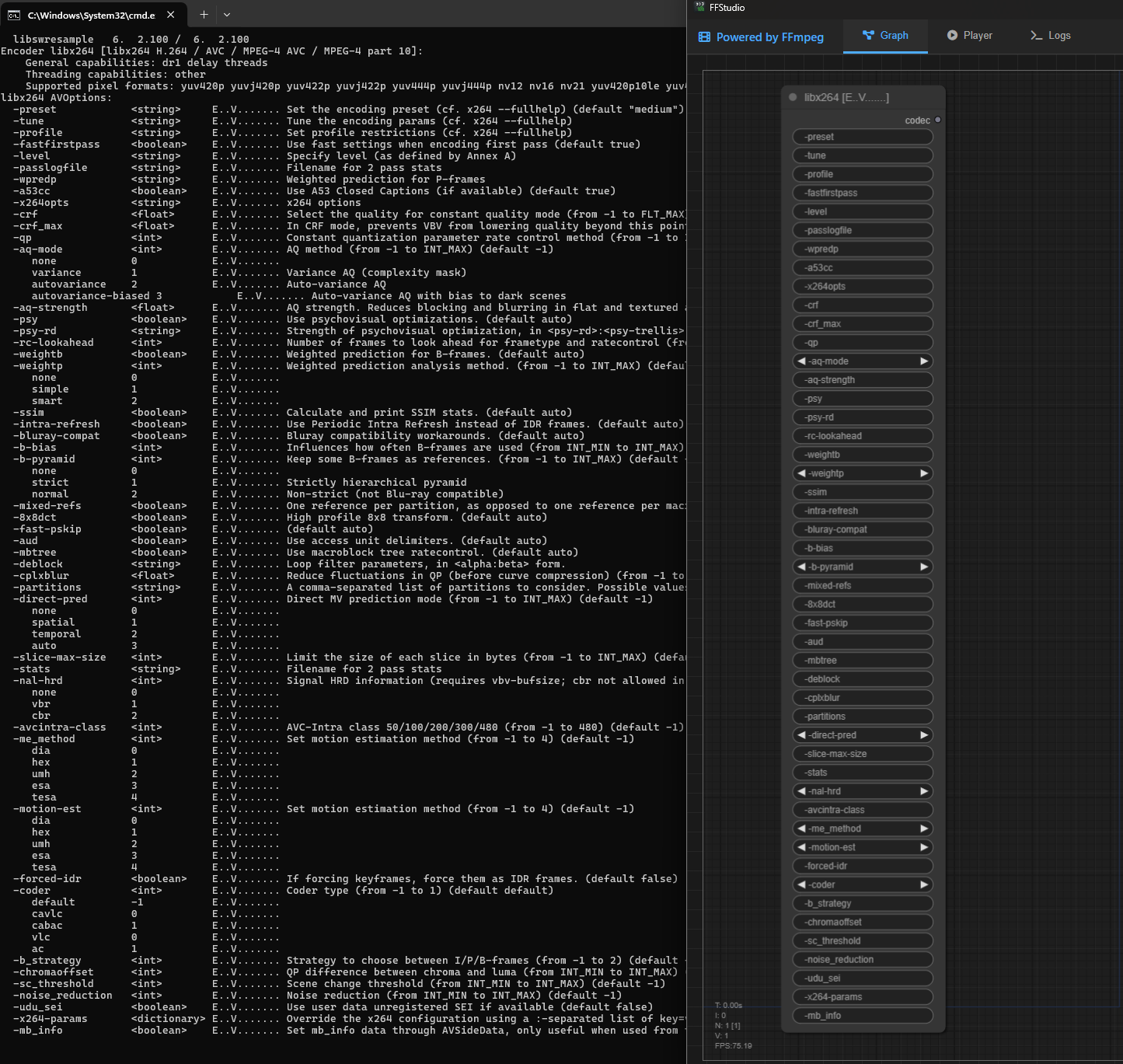The height and width of the screenshot is (1064, 1123).
Task: Click the -slice-max-size field in node
Action: 863,754
